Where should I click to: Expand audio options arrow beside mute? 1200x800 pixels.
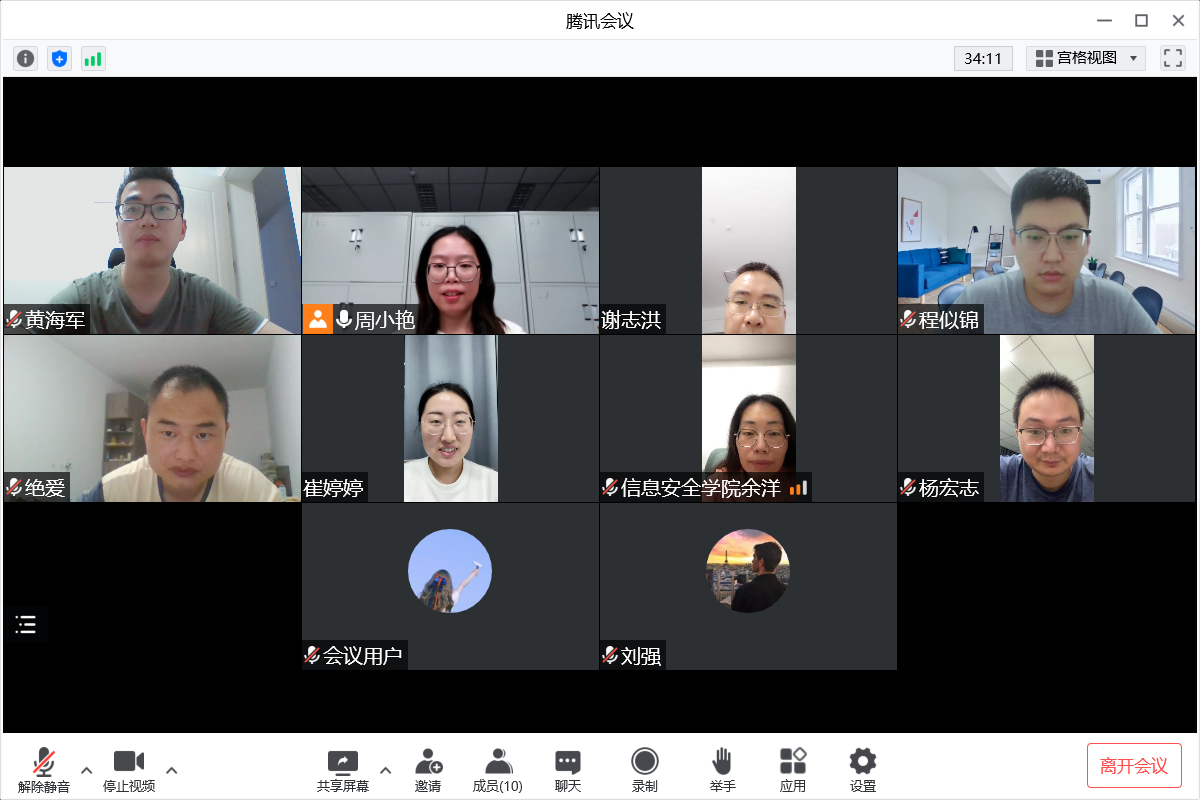point(87,770)
